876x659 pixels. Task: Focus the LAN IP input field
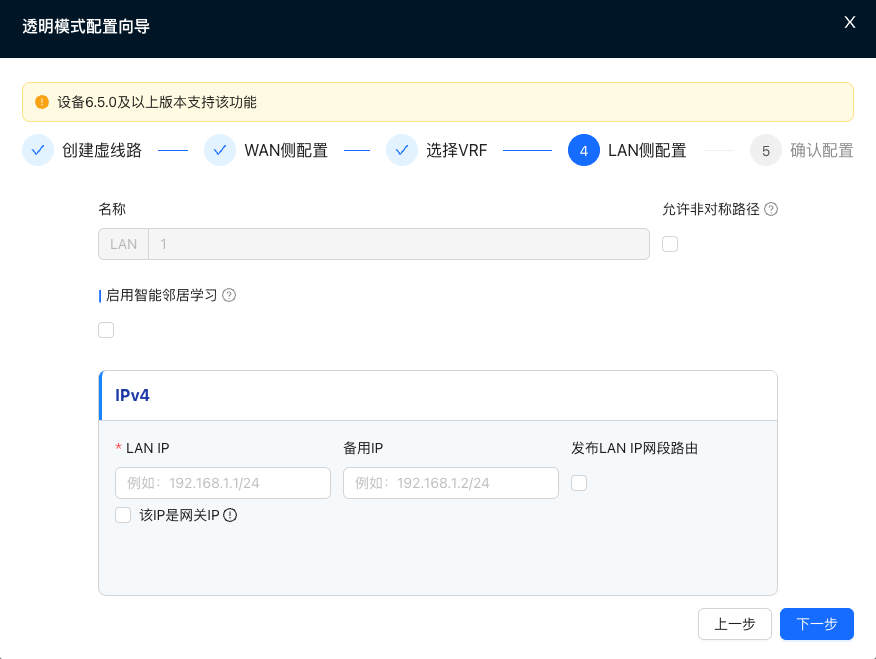coord(223,483)
